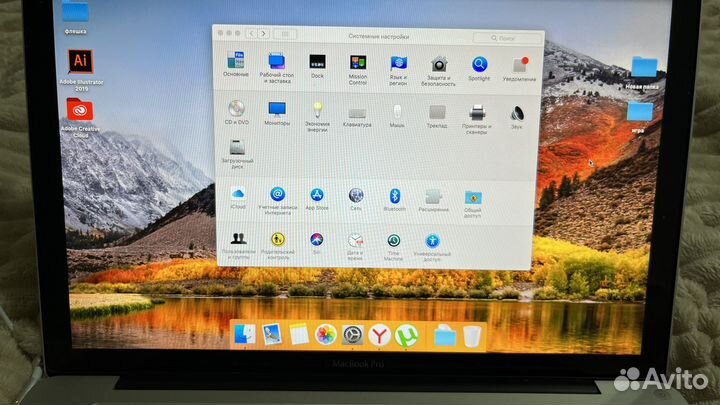Select Adobe Illustrator 2019 desktop icon

[x=81, y=61]
